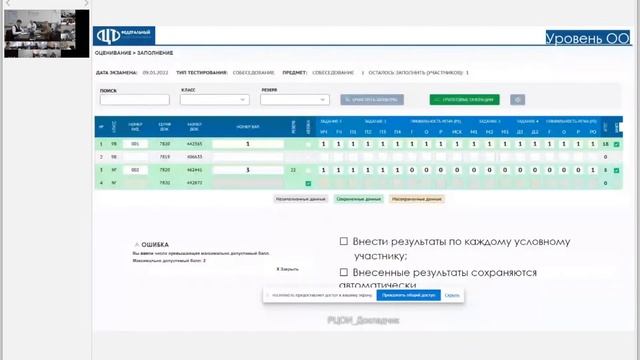
Task: Click the grey clear-filters button
Action: (372, 100)
